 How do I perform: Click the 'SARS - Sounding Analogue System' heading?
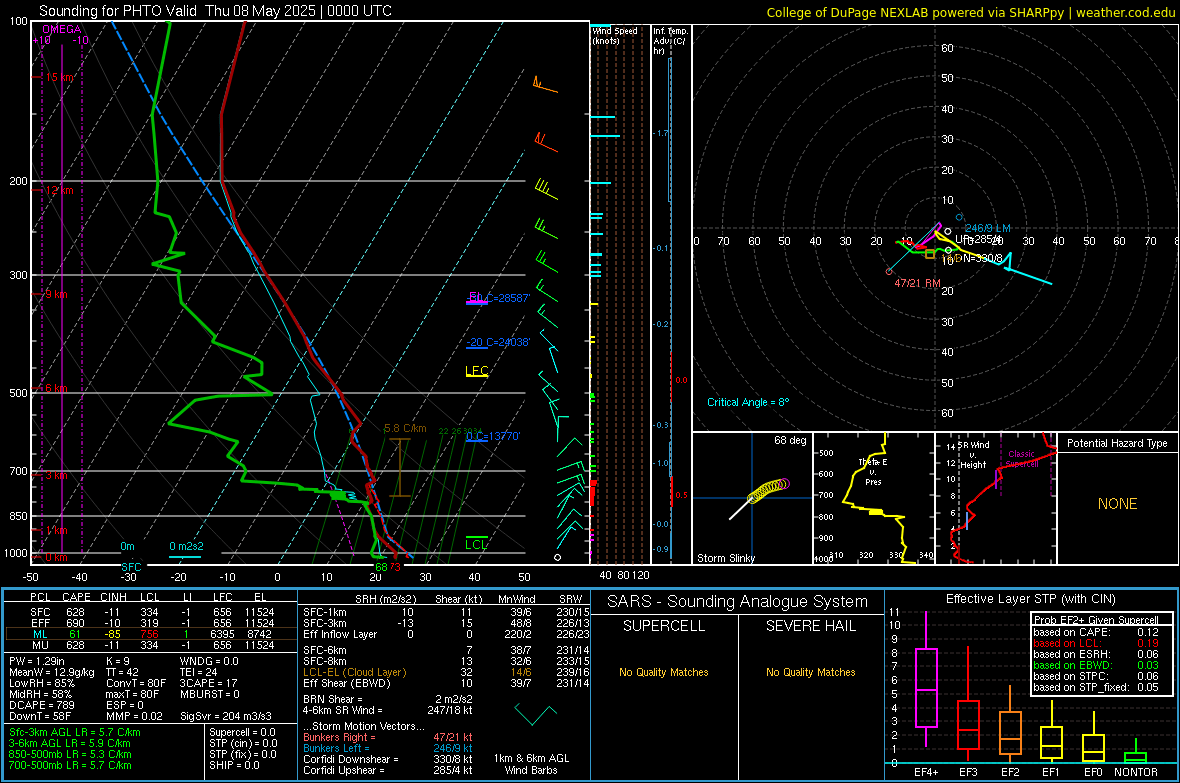738,602
